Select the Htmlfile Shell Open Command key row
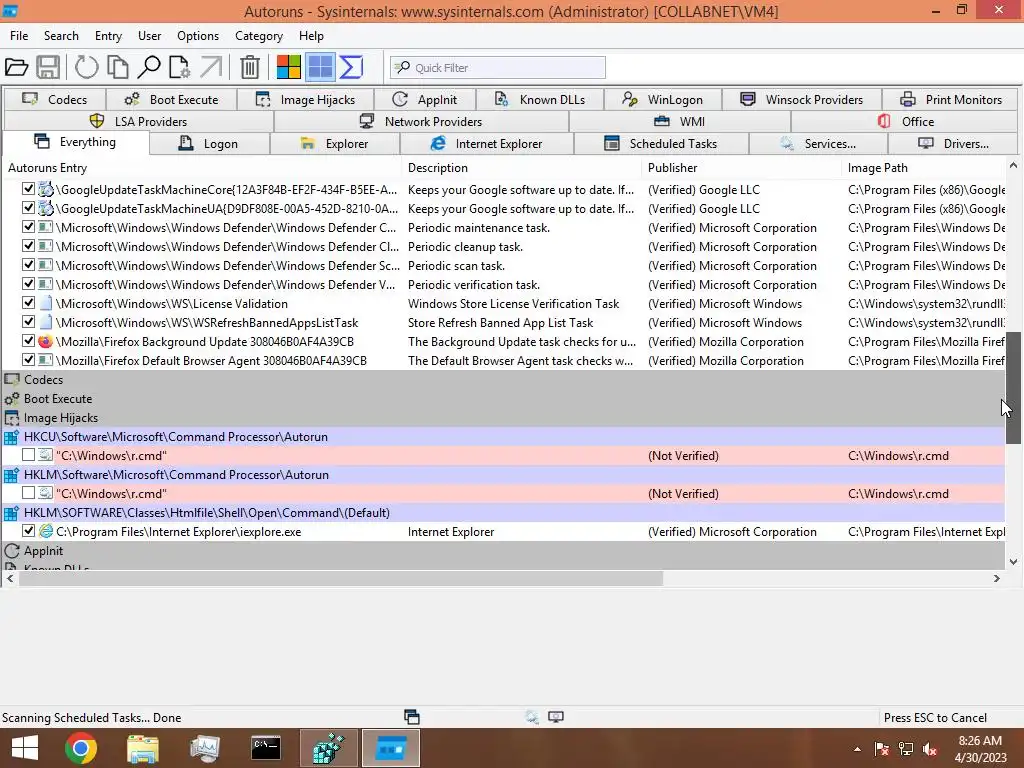Image resolution: width=1024 pixels, height=768 pixels. pos(503,513)
